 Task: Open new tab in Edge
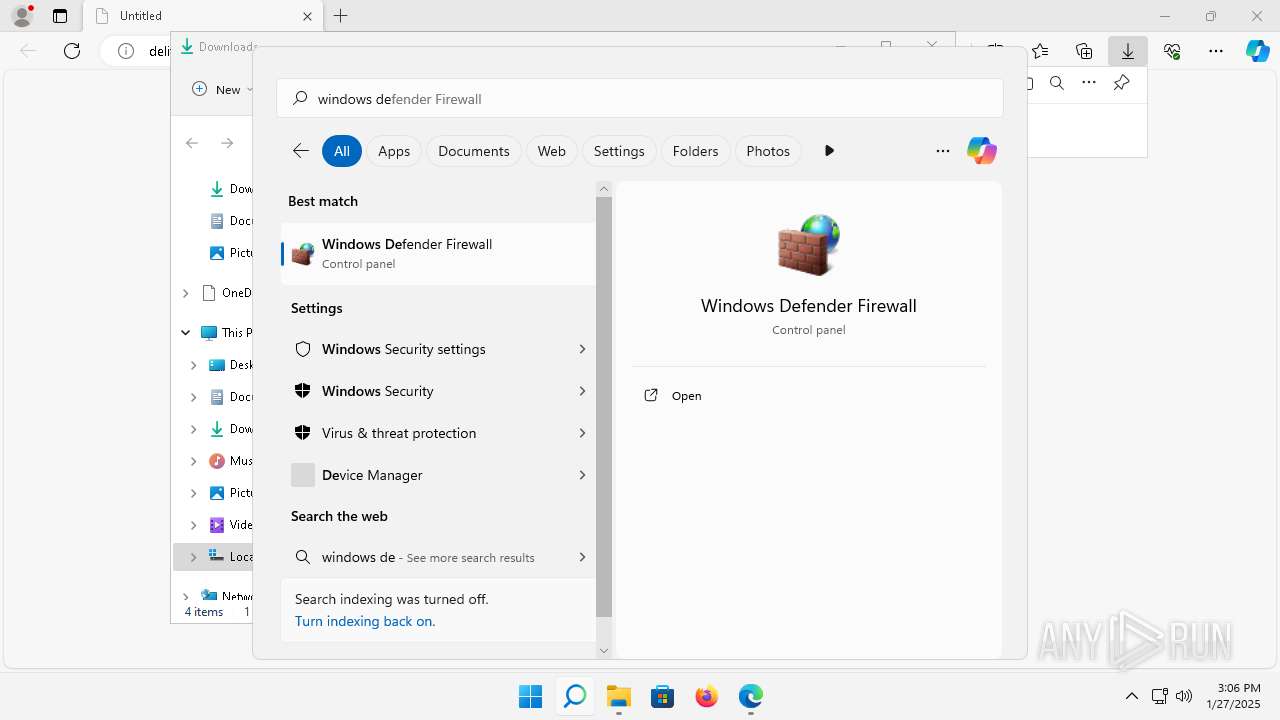(341, 16)
